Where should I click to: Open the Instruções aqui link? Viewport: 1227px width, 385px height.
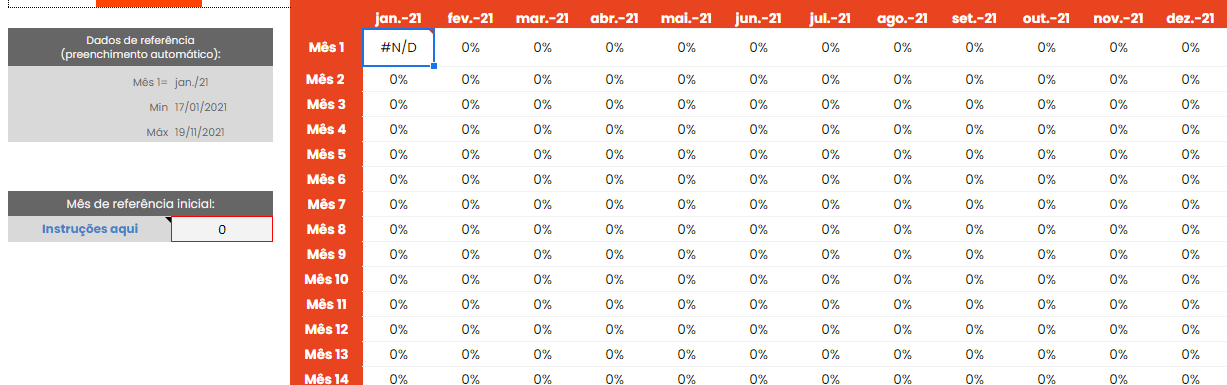pos(90,229)
